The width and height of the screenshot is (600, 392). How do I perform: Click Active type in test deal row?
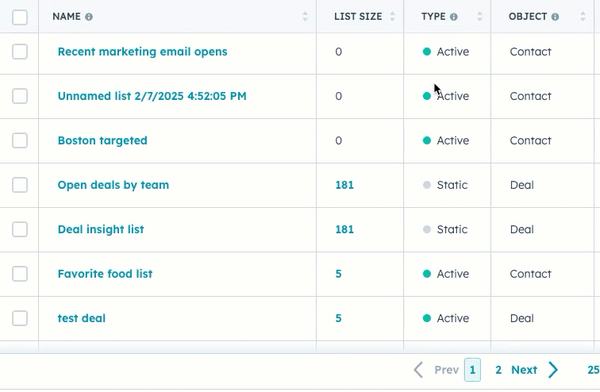(446, 318)
